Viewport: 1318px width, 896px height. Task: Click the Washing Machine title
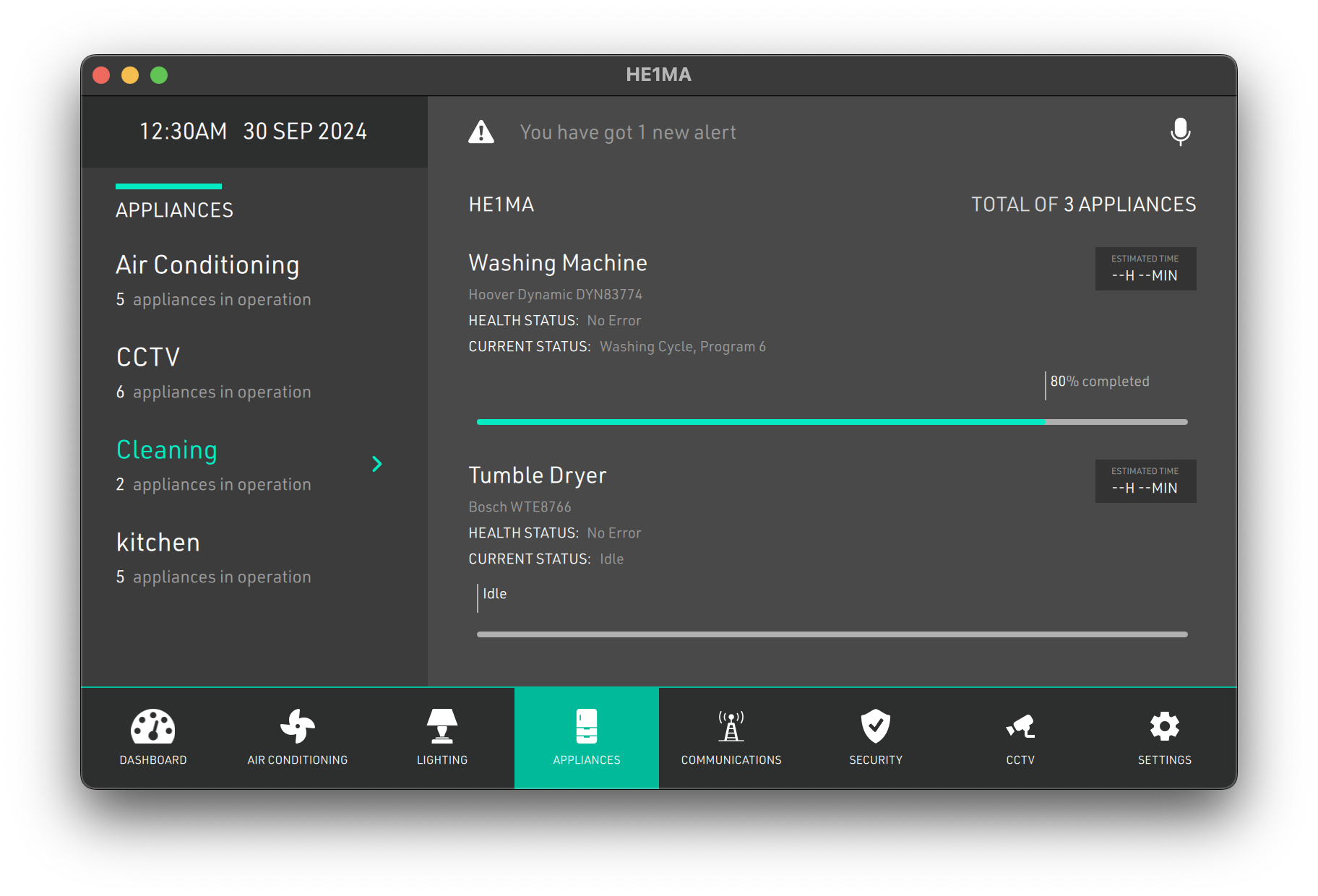pos(558,263)
